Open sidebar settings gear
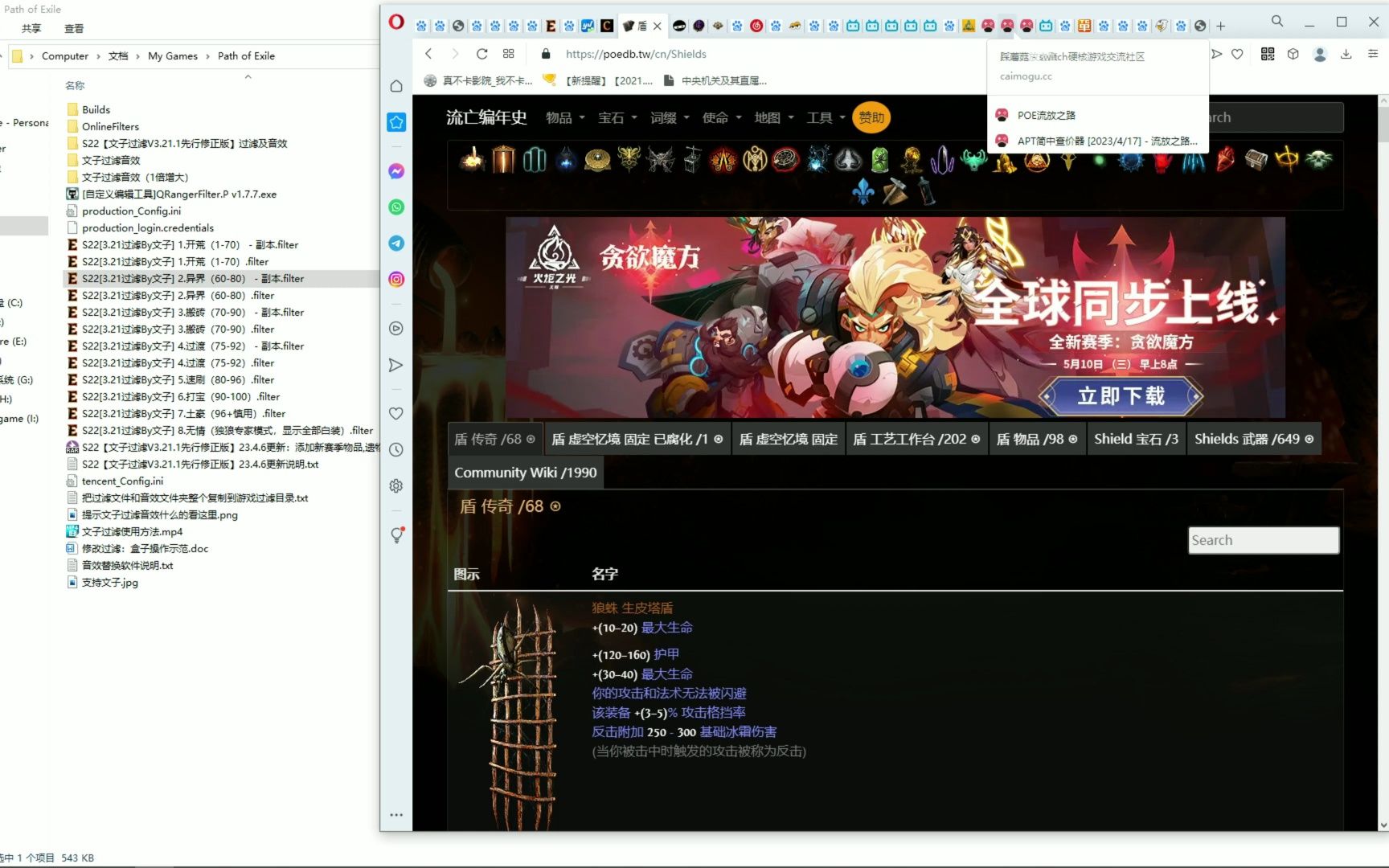 pyautogui.click(x=396, y=485)
